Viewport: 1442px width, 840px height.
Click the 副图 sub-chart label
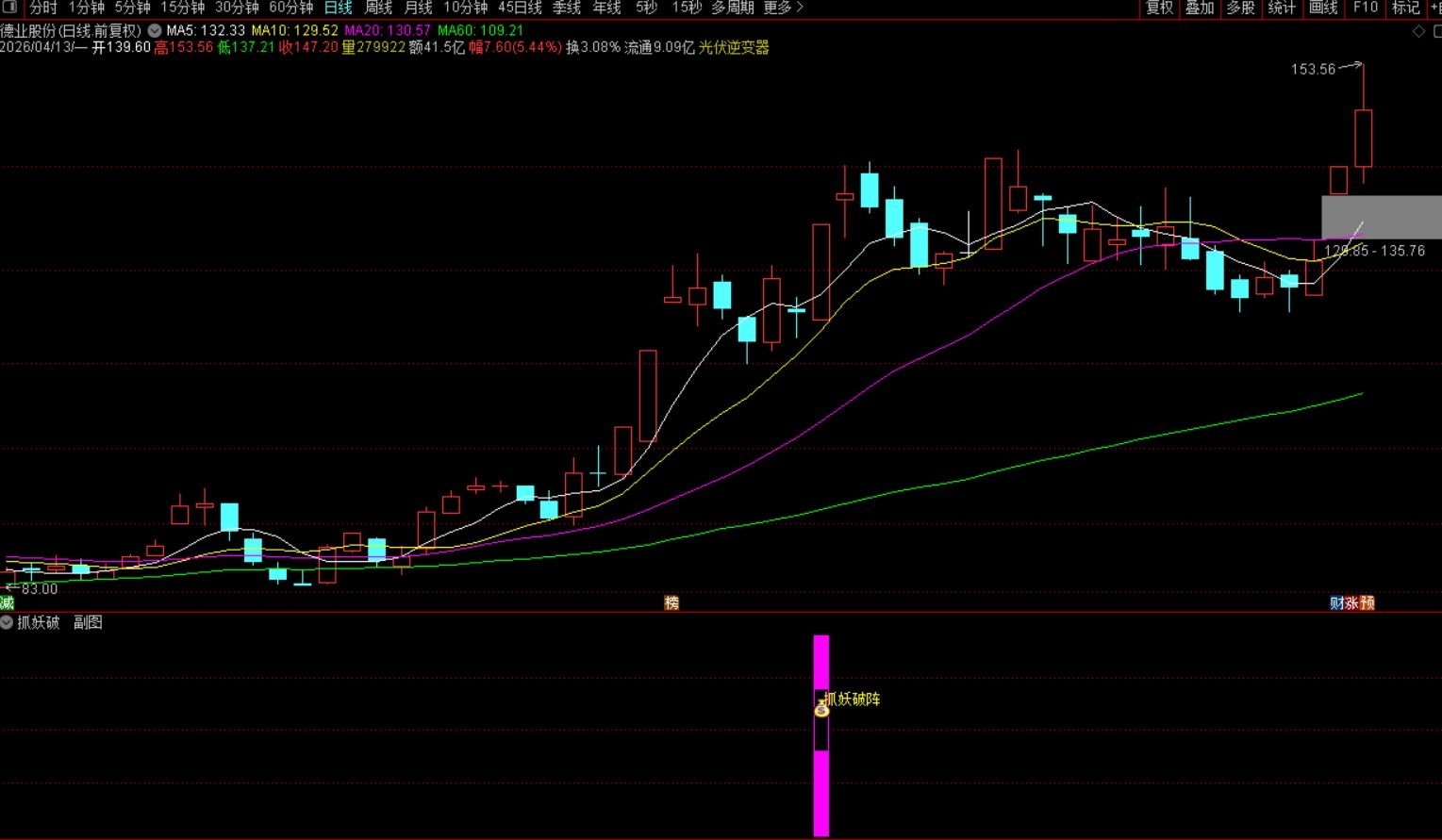pos(89,622)
